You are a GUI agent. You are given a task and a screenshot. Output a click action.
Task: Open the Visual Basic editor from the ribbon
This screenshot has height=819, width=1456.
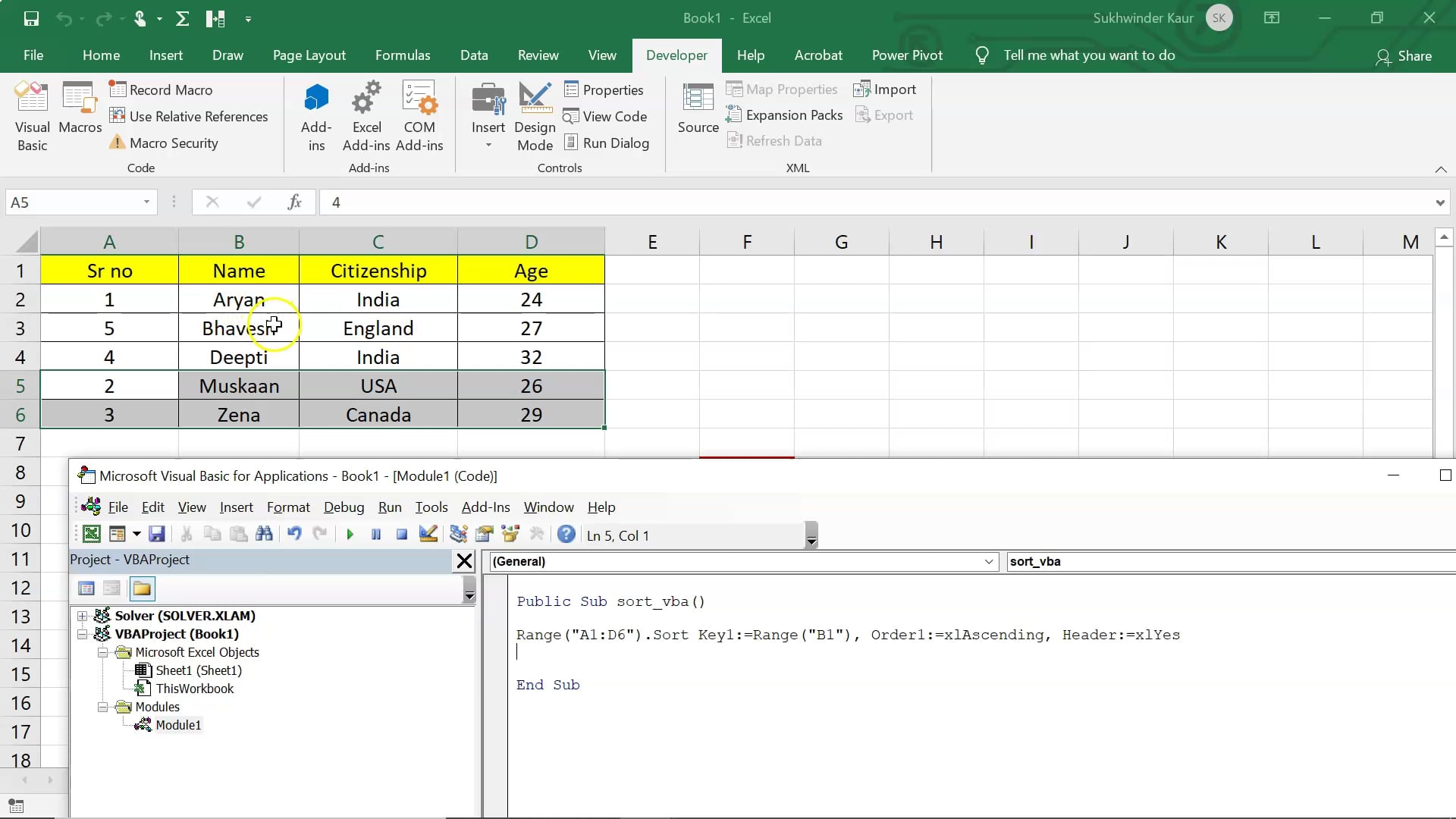(x=31, y=115)
